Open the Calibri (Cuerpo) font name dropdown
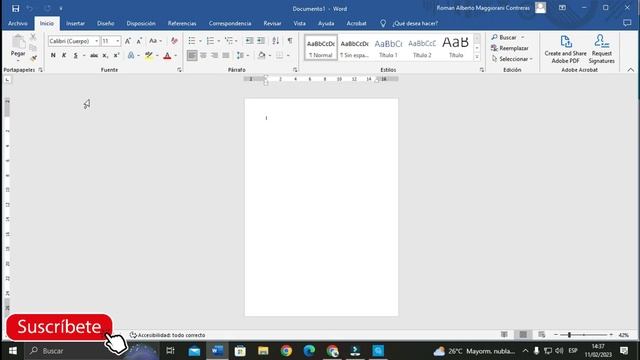 (x=96, y=41)
